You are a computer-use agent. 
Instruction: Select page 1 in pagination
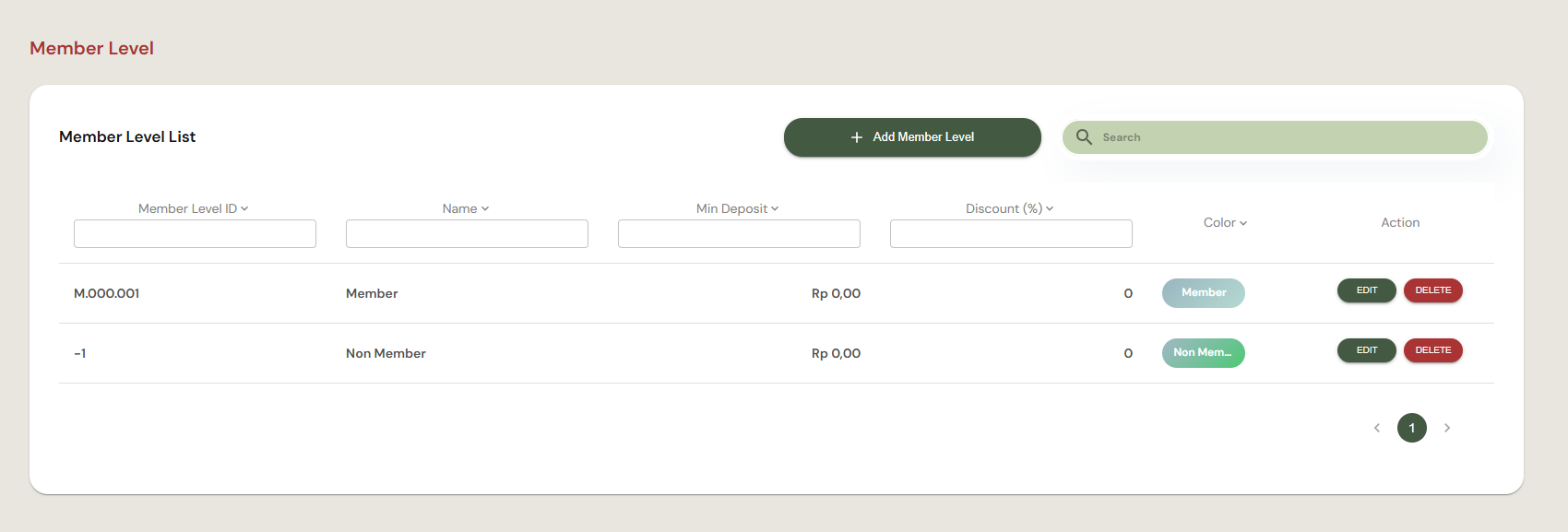[1412, 428]
